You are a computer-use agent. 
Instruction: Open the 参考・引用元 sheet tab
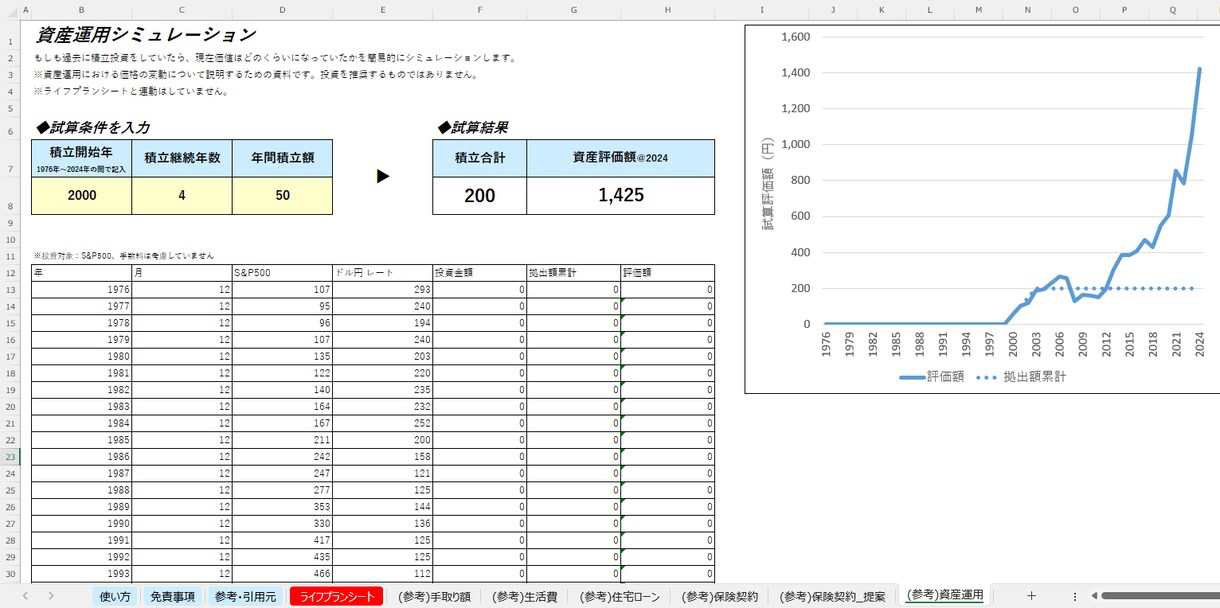(244, 597)
